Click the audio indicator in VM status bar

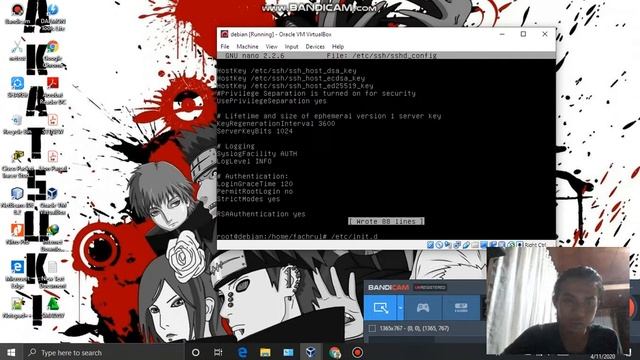click(x=448, y=245)
